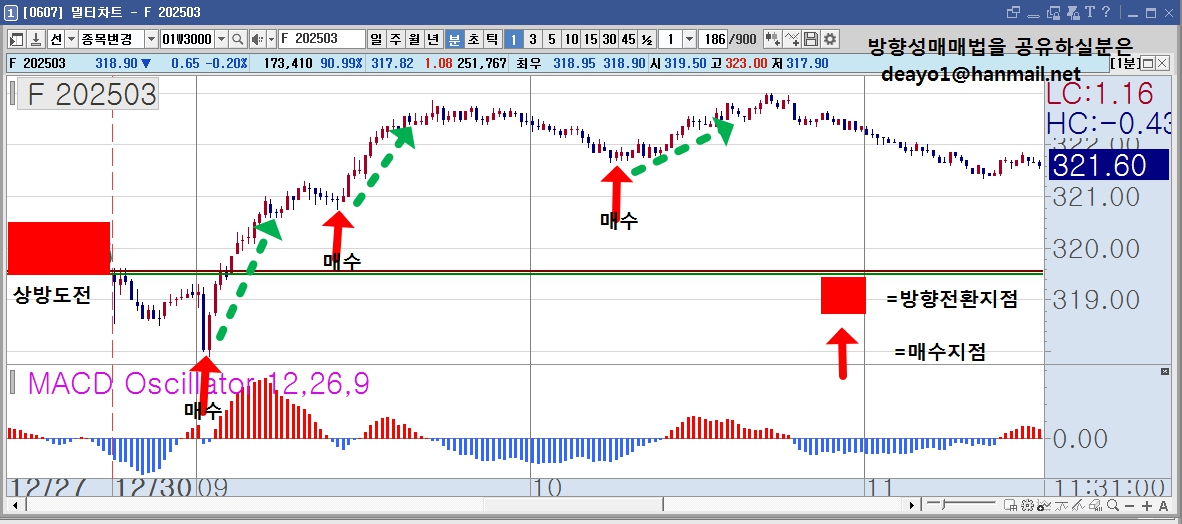Click the pin lock icon in title bar

coord(1073,13)
